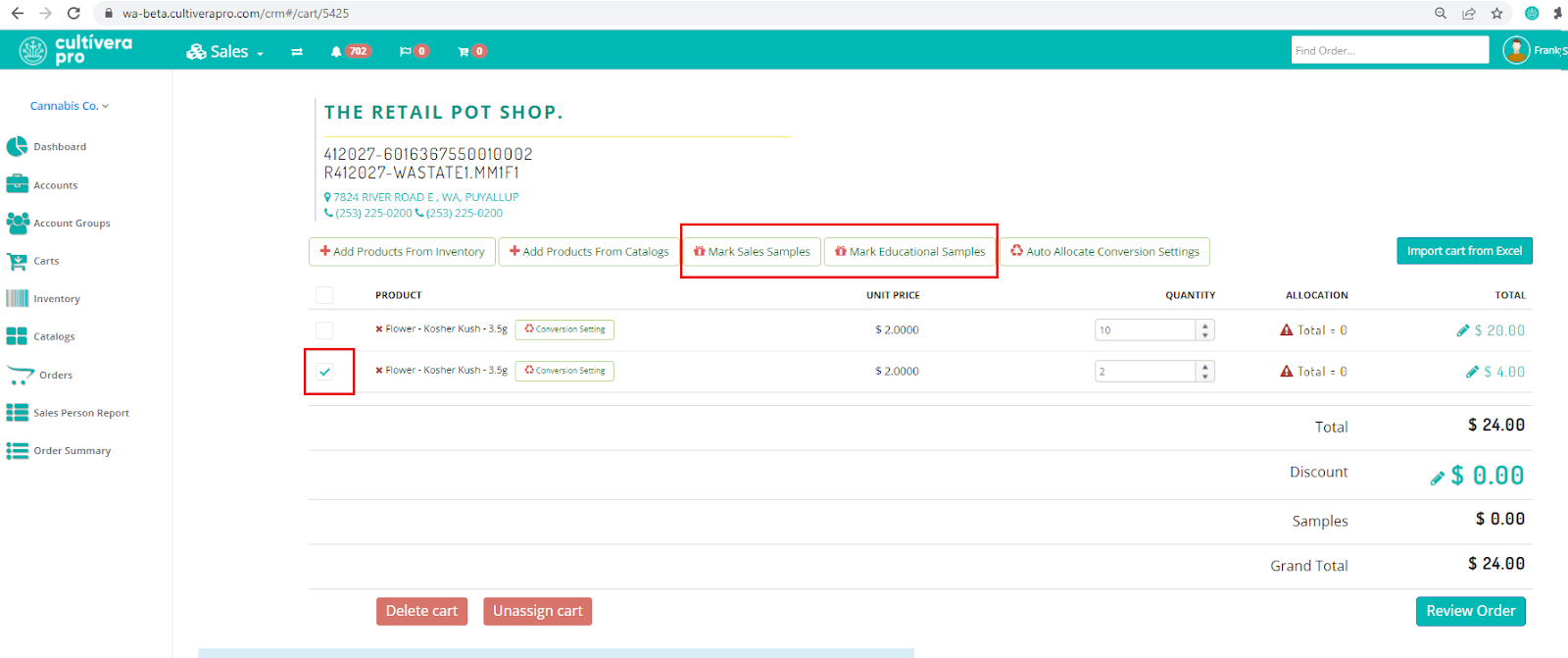Screen dimensions: 1568x658
Task: Remove the quantity 2 Kosher Kush row with red X
Action: (379, 371)
